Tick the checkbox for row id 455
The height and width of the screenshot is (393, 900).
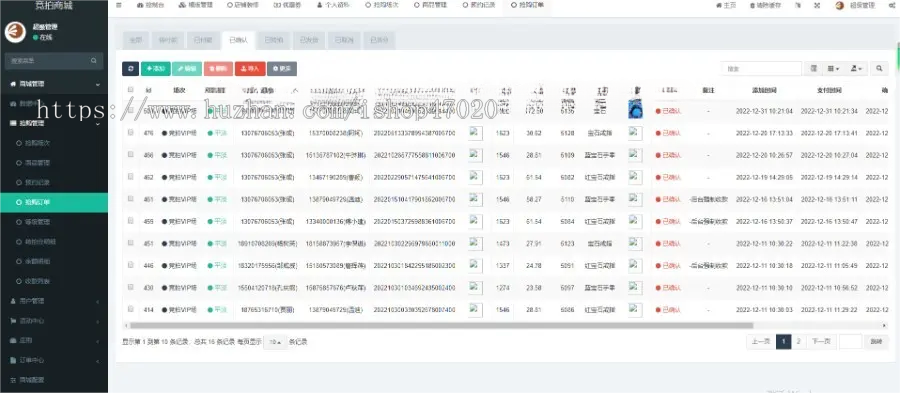(131, 220)
